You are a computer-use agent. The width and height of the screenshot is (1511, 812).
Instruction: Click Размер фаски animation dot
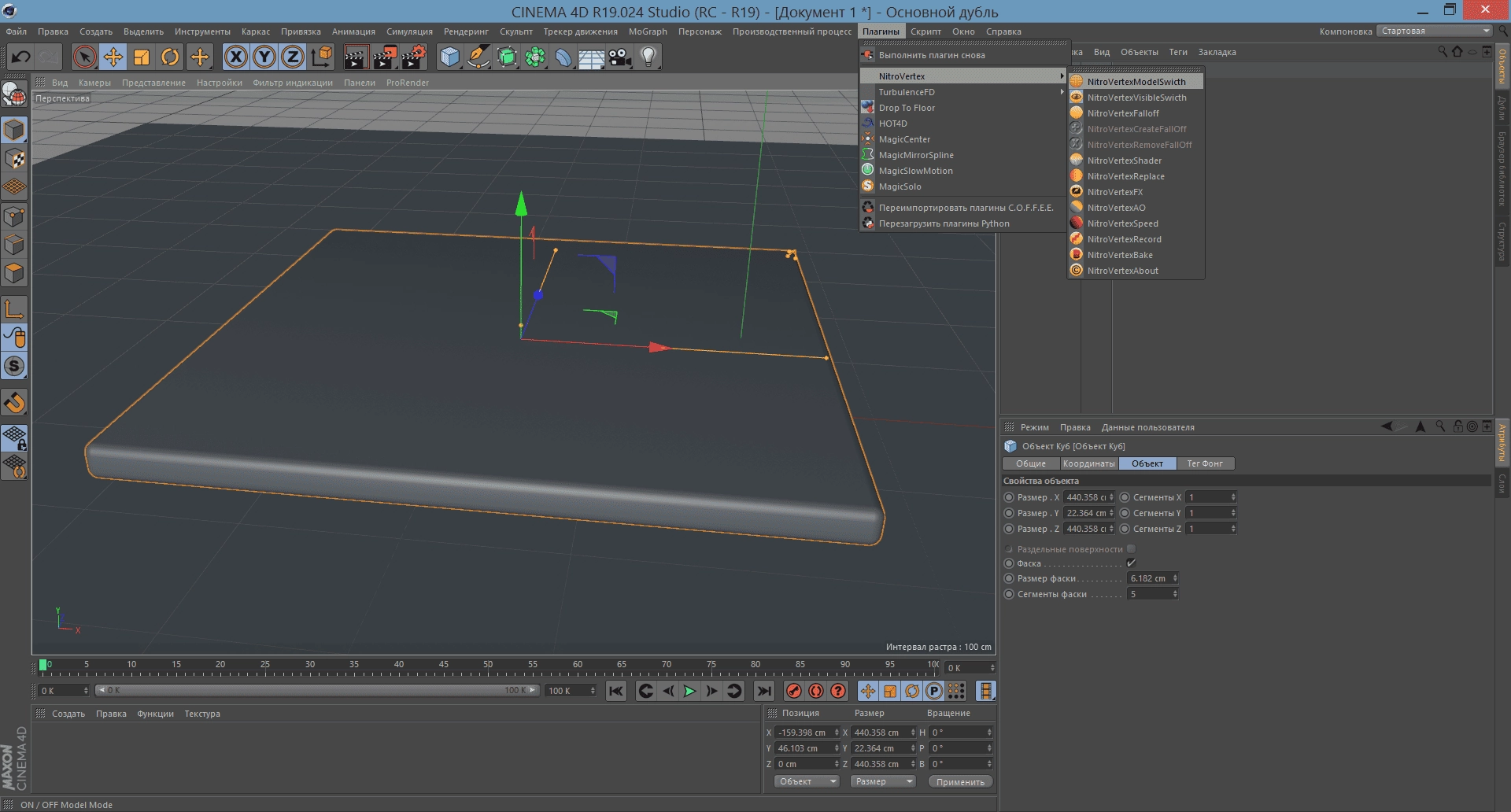point(1009,578)
